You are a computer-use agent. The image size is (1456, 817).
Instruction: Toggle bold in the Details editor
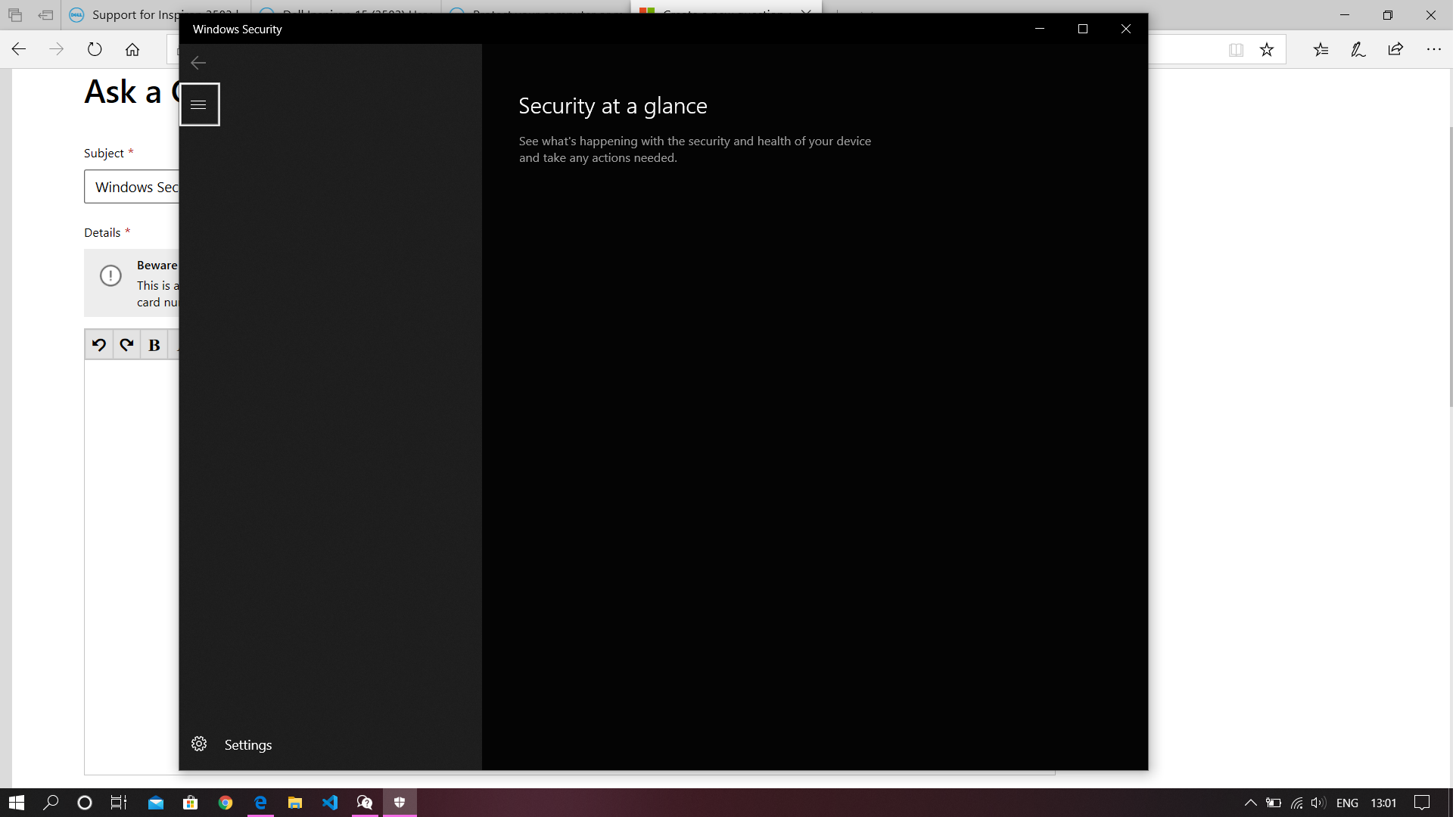click(154, 345)
